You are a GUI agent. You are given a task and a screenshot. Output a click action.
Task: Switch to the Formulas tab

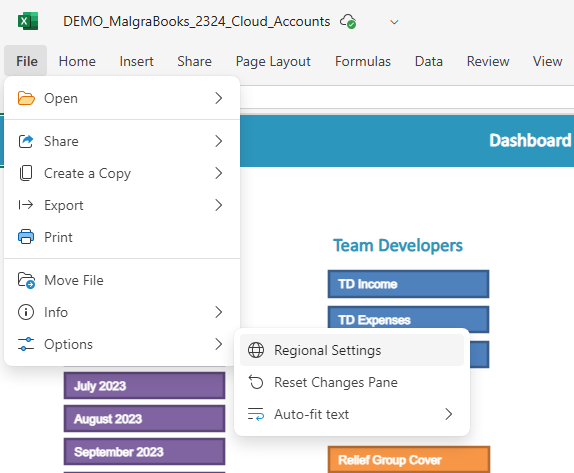363,61
